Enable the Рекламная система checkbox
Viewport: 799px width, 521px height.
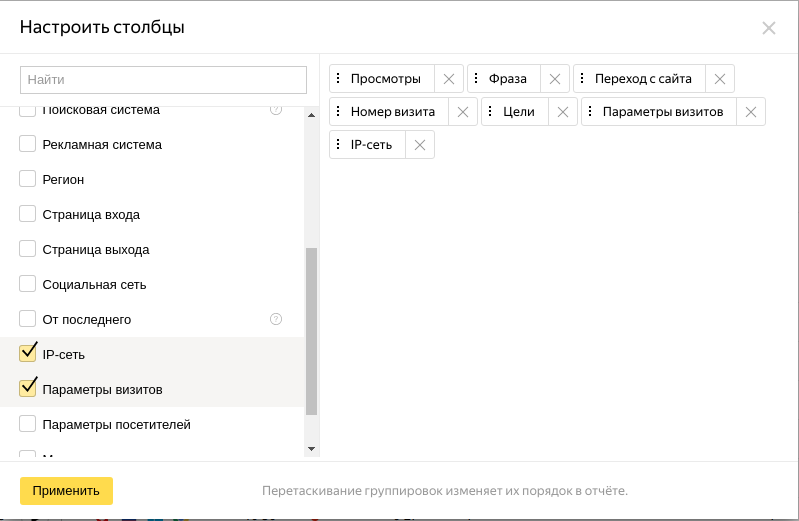[x=28, y=145]
